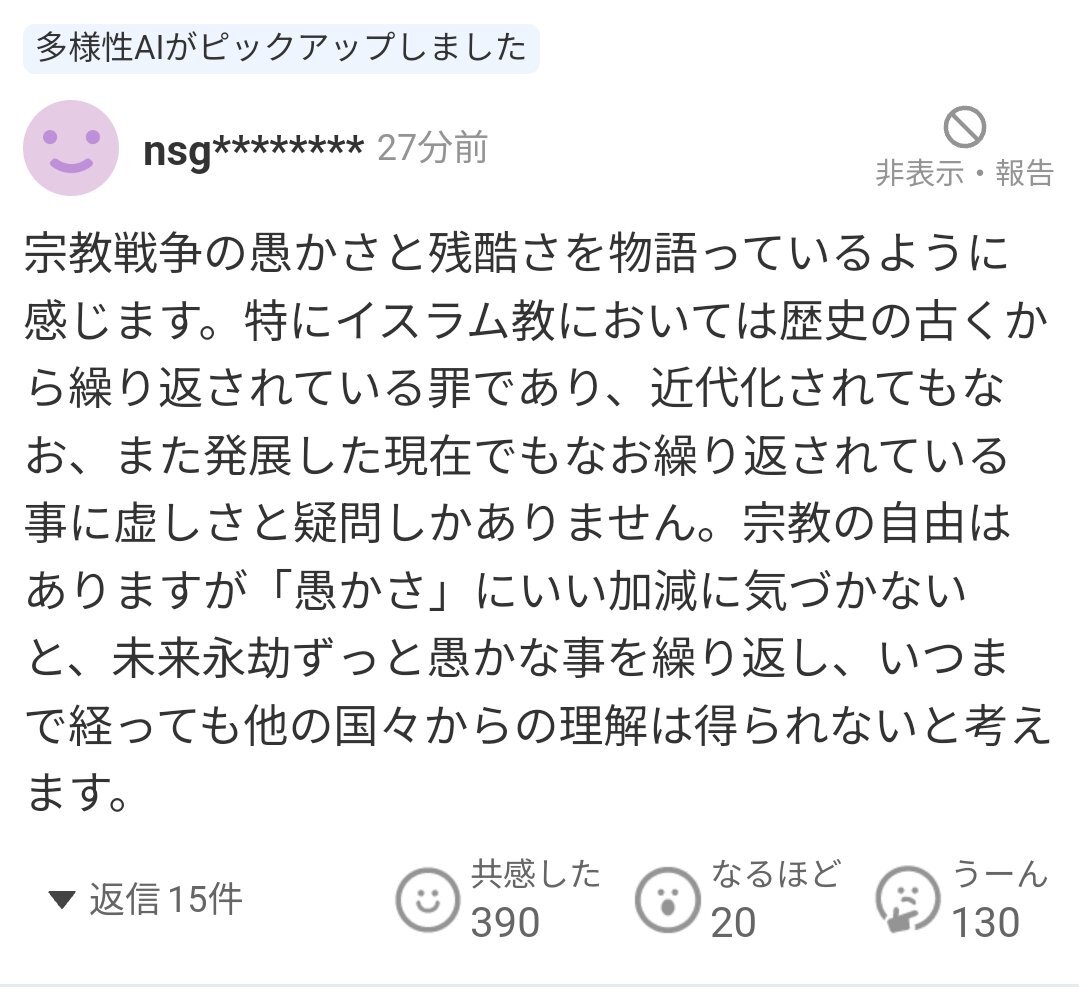This screenshot has height=996, width=1079.
Task: Click the うーん thinking face icon
Action: (x=906, y=900)
